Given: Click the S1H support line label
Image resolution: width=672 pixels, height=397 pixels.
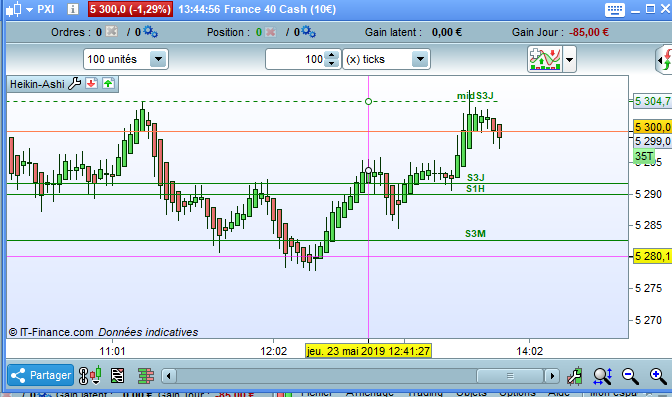Looking at the screenshot, I should pos(476,189).
